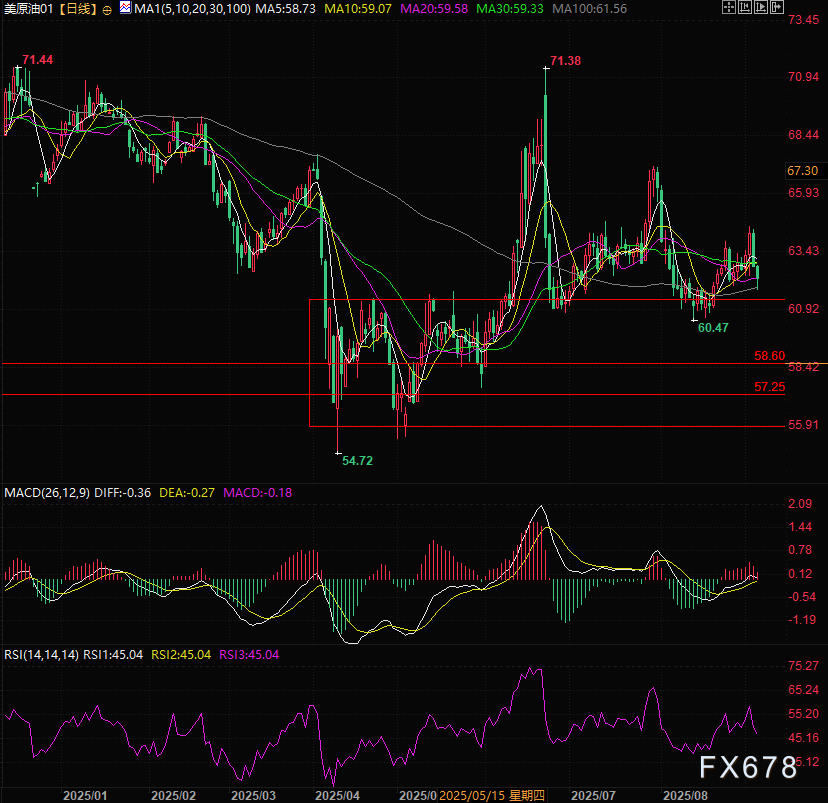Click the RSI(14,14,14) indicator title
Image resolution: width=828 pixels, height=803 pixels.
(x=41, y=655)
